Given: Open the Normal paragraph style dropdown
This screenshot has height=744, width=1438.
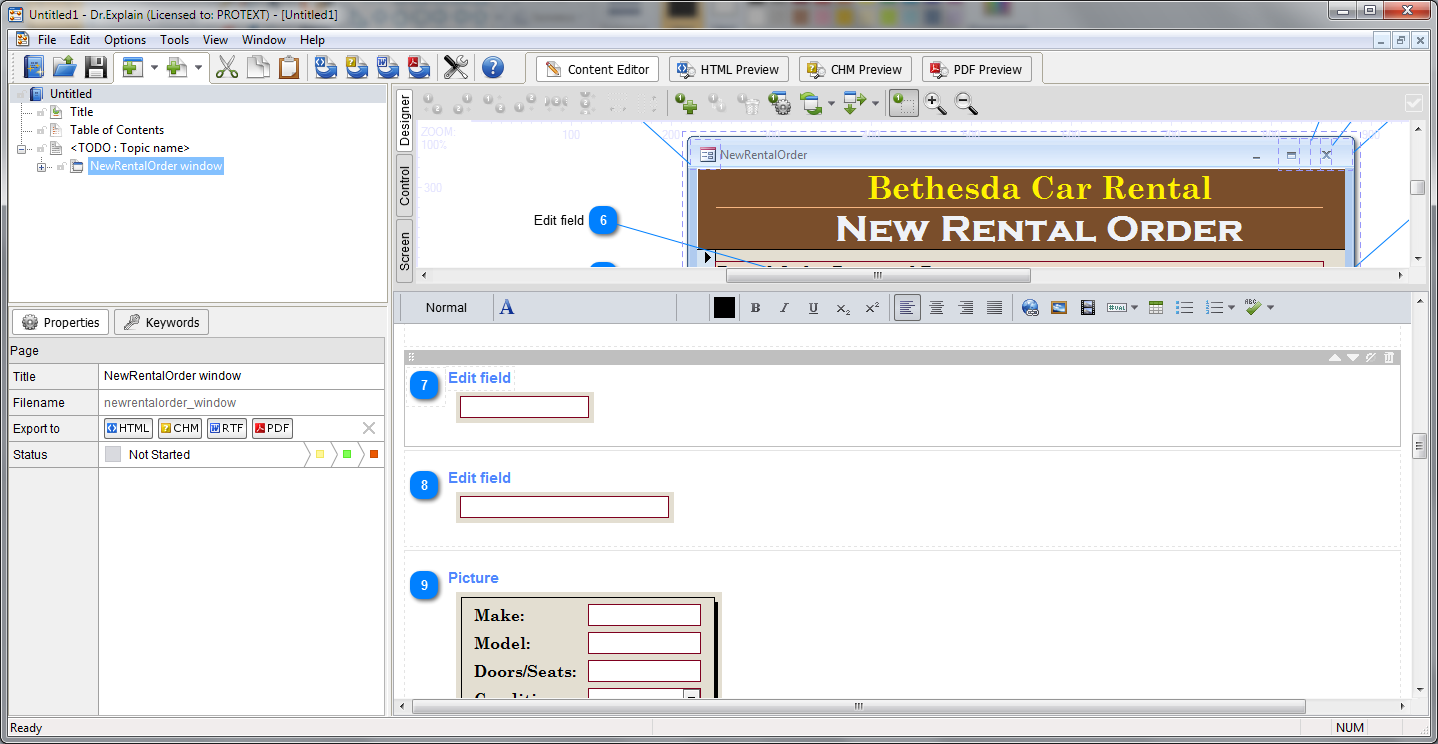Looking at the screenshot, I should (447, 308).
